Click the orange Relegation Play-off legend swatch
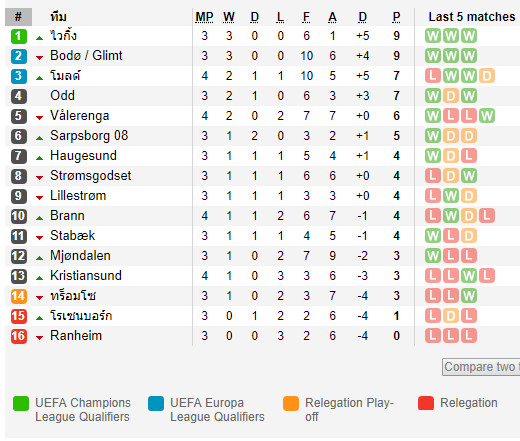 coord(291,403)
